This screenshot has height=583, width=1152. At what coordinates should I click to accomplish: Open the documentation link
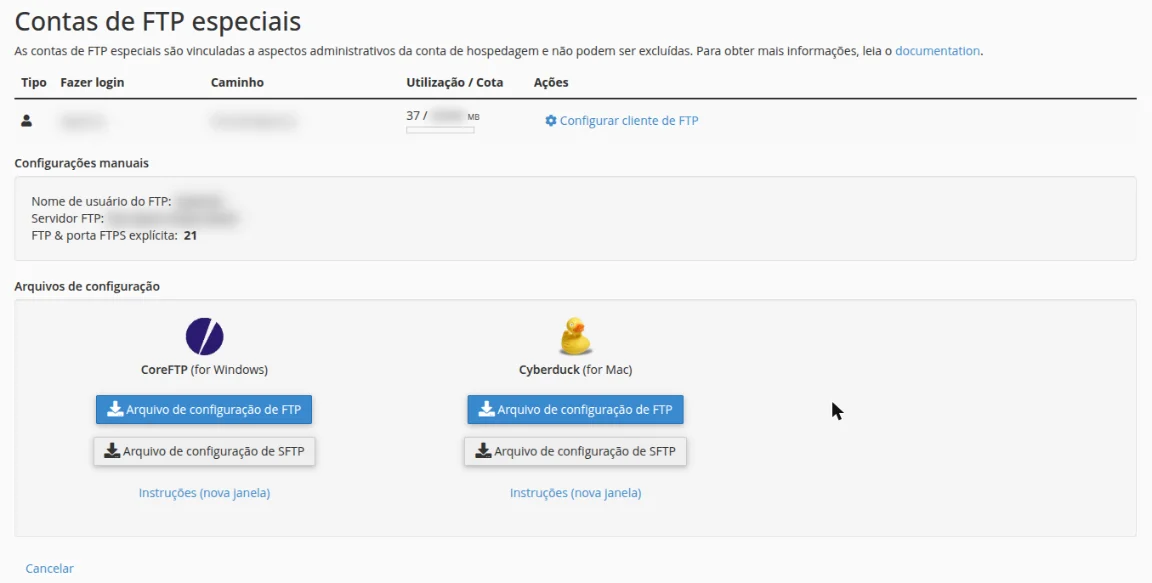point(937,51)
